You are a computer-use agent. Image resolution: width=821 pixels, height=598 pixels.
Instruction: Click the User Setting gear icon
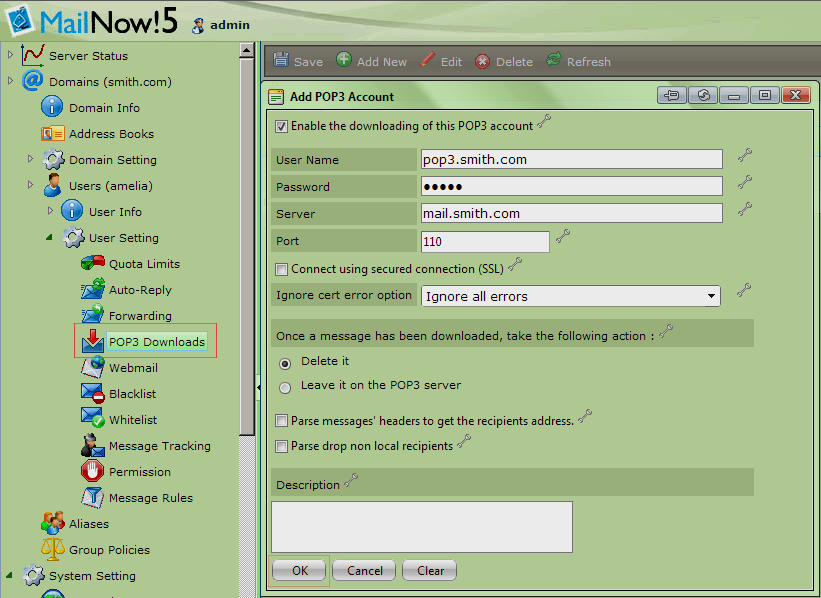pyautogui.click(x=73, y=237)
